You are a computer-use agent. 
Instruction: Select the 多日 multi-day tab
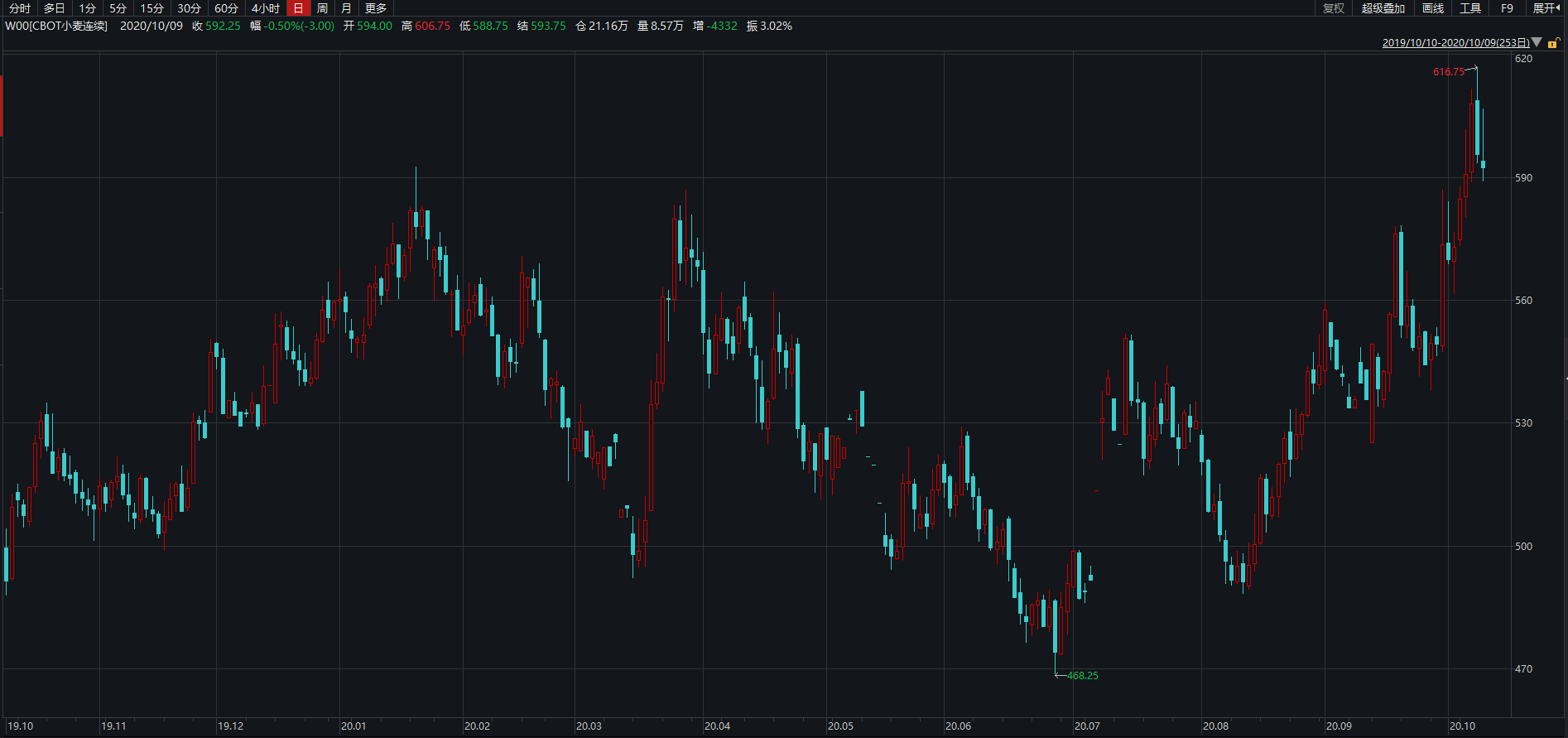(x=55, y=8)
